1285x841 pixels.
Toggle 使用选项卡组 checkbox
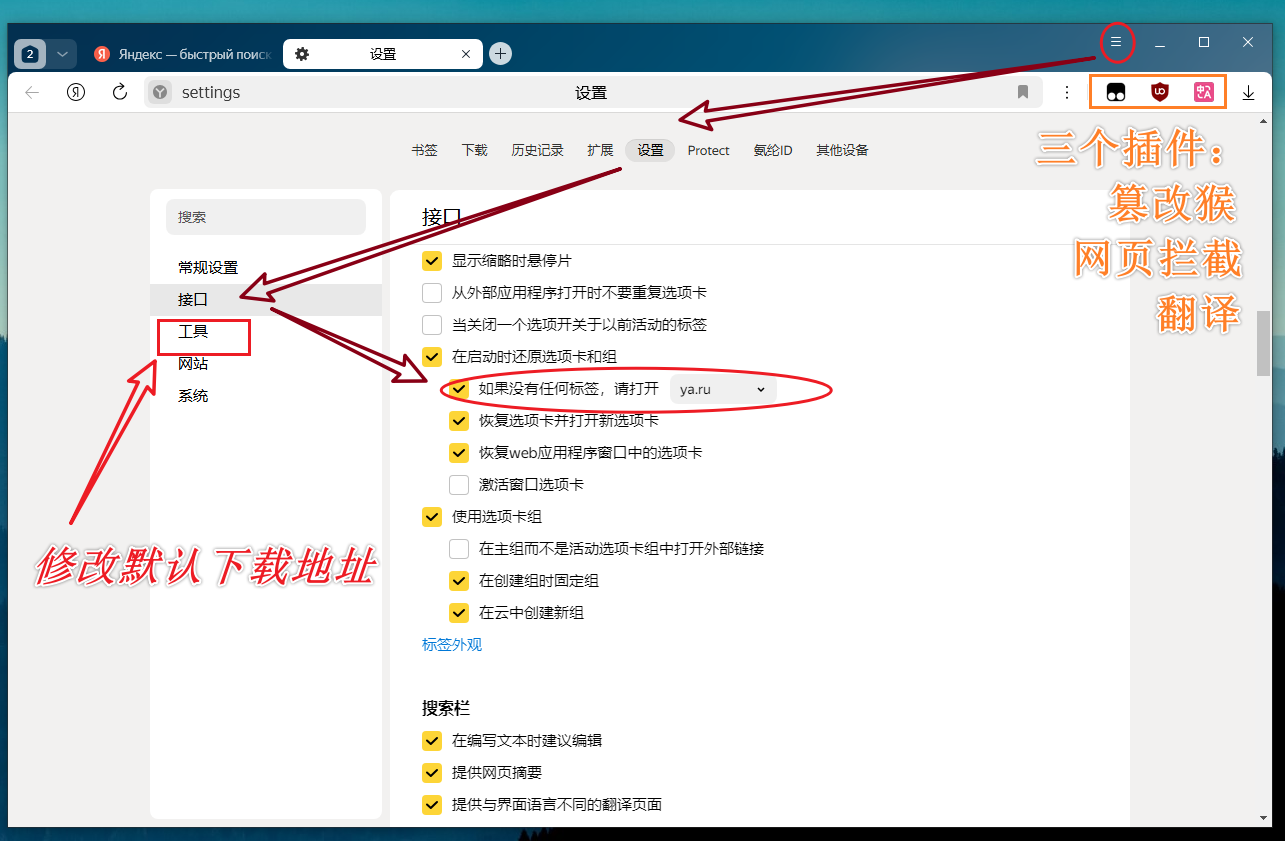[432, 517]
